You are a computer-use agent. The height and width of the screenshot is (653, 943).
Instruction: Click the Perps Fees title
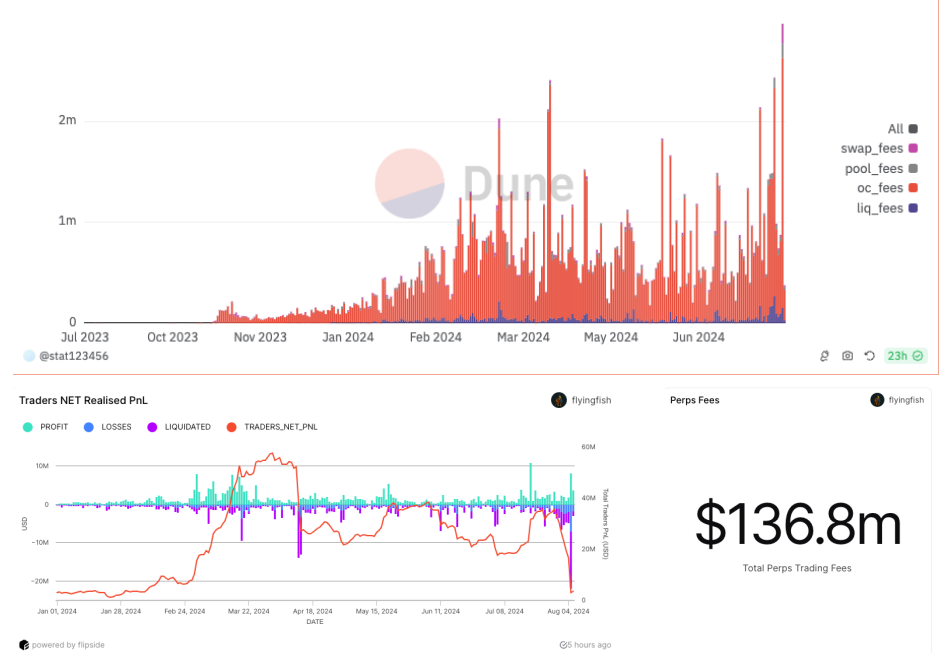coord(695,400)
